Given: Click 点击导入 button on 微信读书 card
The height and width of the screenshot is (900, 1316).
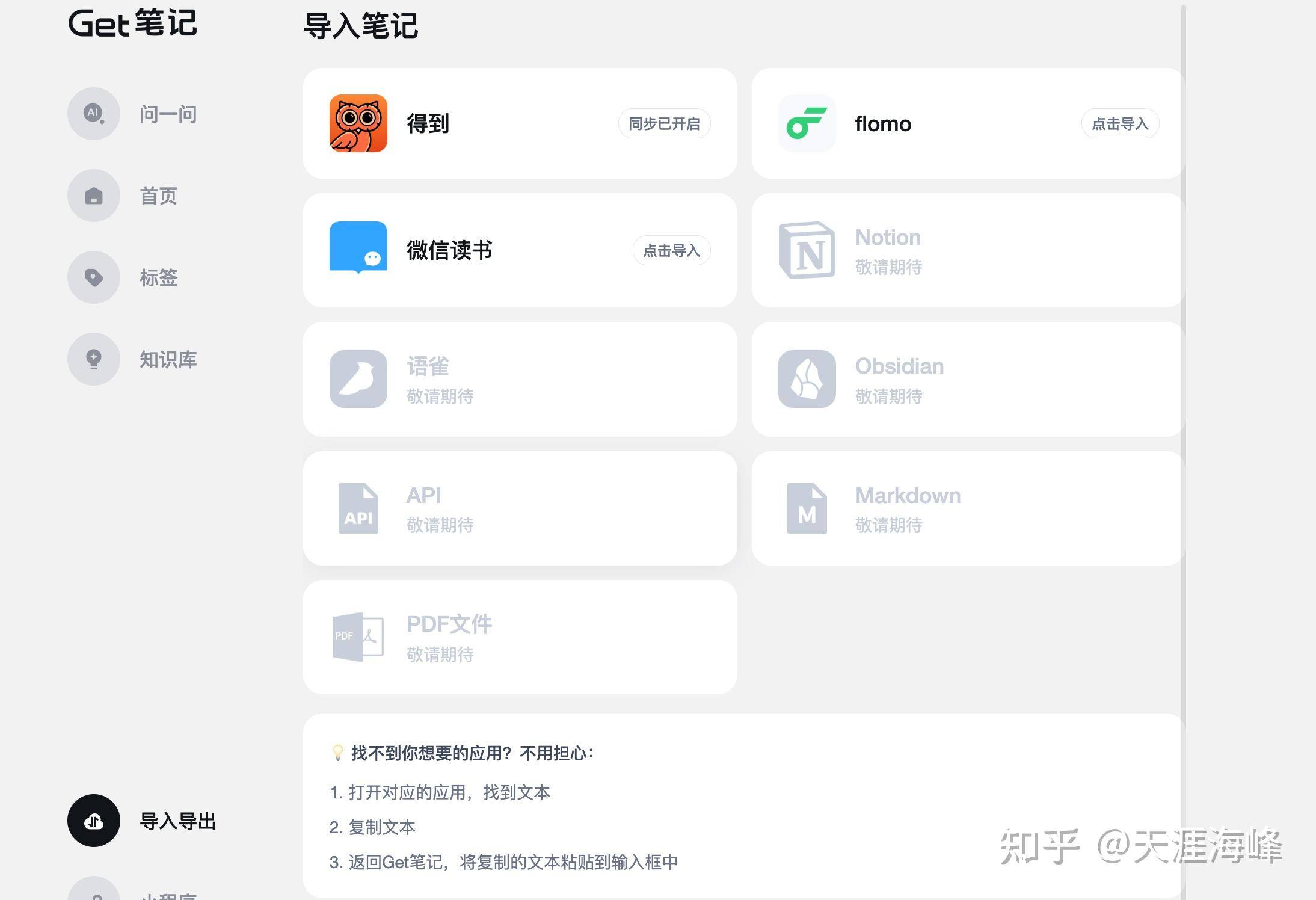Looking at the screenshot, I should coord(672,250).
